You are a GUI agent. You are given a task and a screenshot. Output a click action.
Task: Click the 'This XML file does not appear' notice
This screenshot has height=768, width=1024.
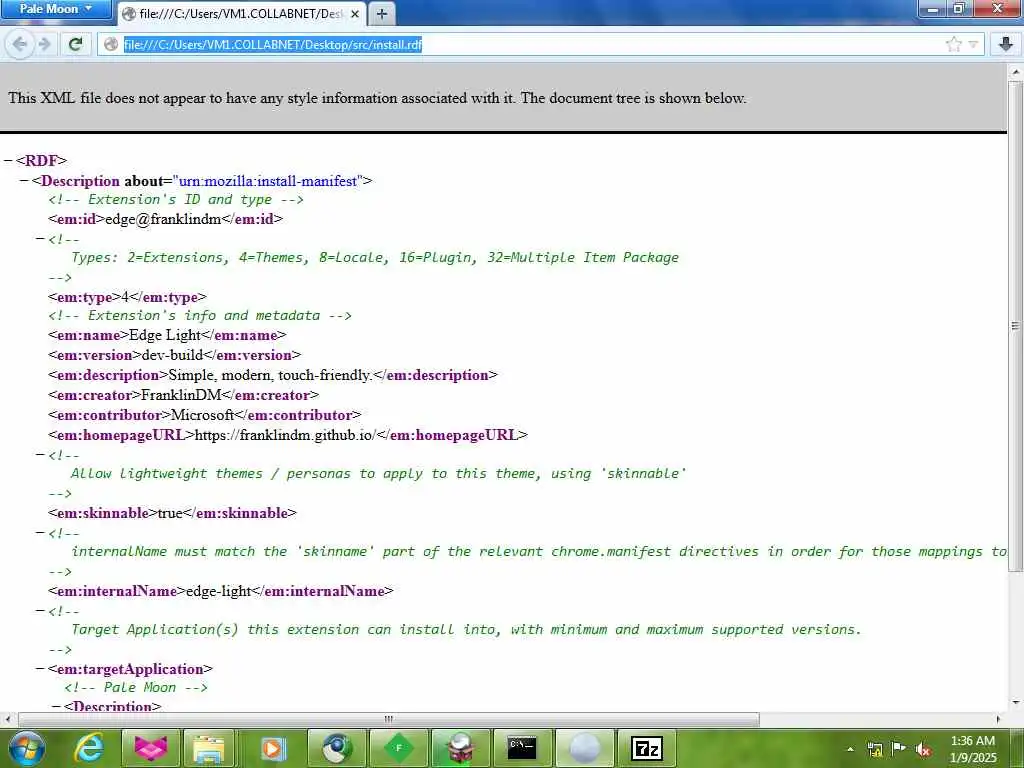point(377,99)
